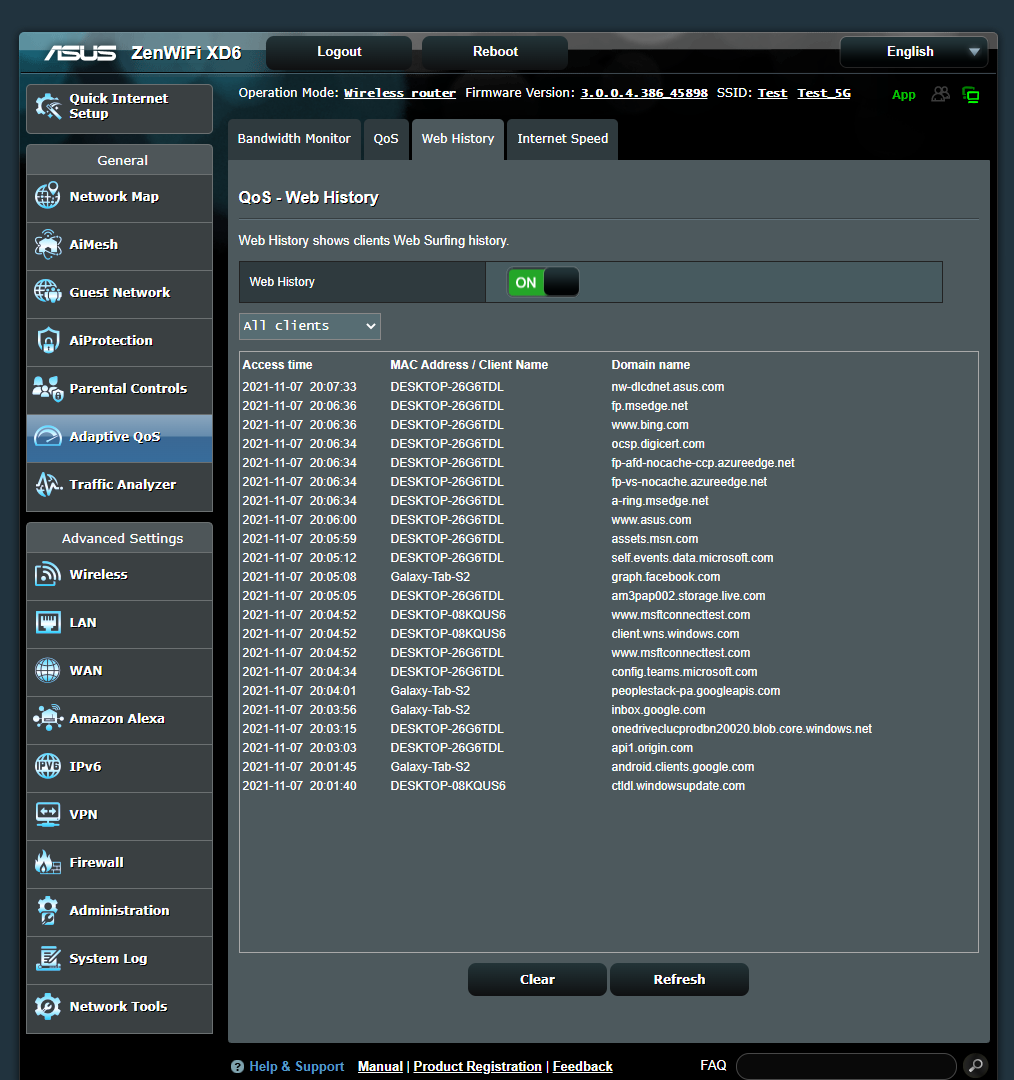Select domain config.teams.microsoft.com
The height and width of the screenshot is (1080, 1014).
(x=684, y=672)
